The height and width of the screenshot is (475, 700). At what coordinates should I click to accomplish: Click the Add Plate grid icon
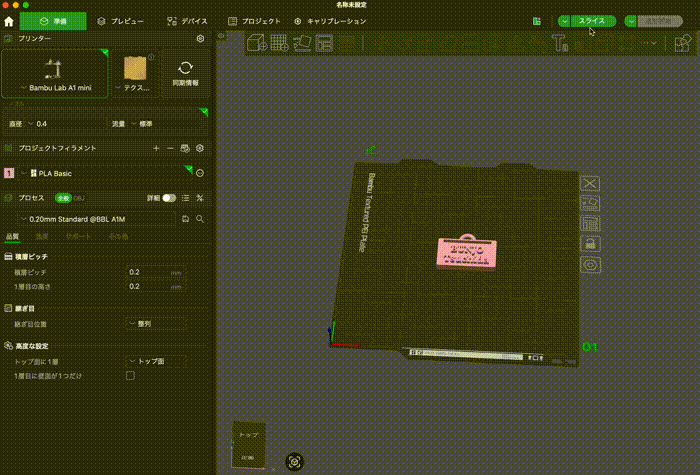[x=279, y=43]
